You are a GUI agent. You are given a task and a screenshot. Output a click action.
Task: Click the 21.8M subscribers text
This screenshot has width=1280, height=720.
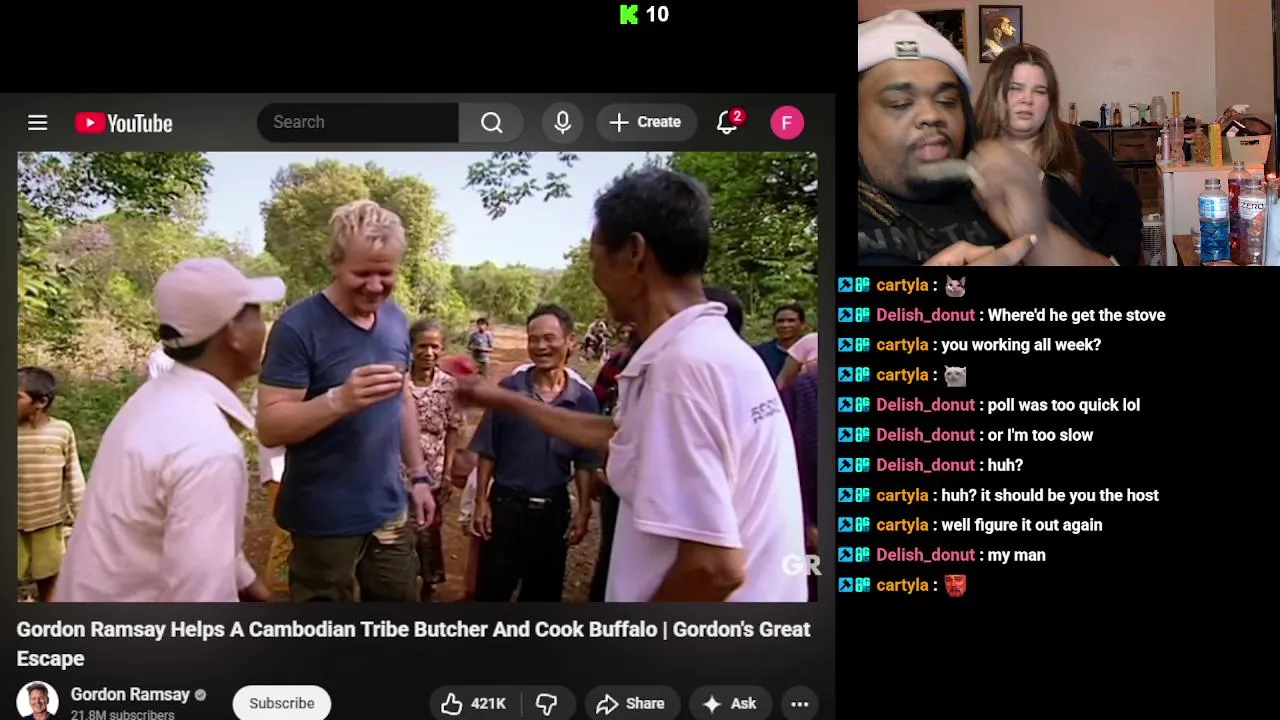pyautogui.click(x=122, y=715)
